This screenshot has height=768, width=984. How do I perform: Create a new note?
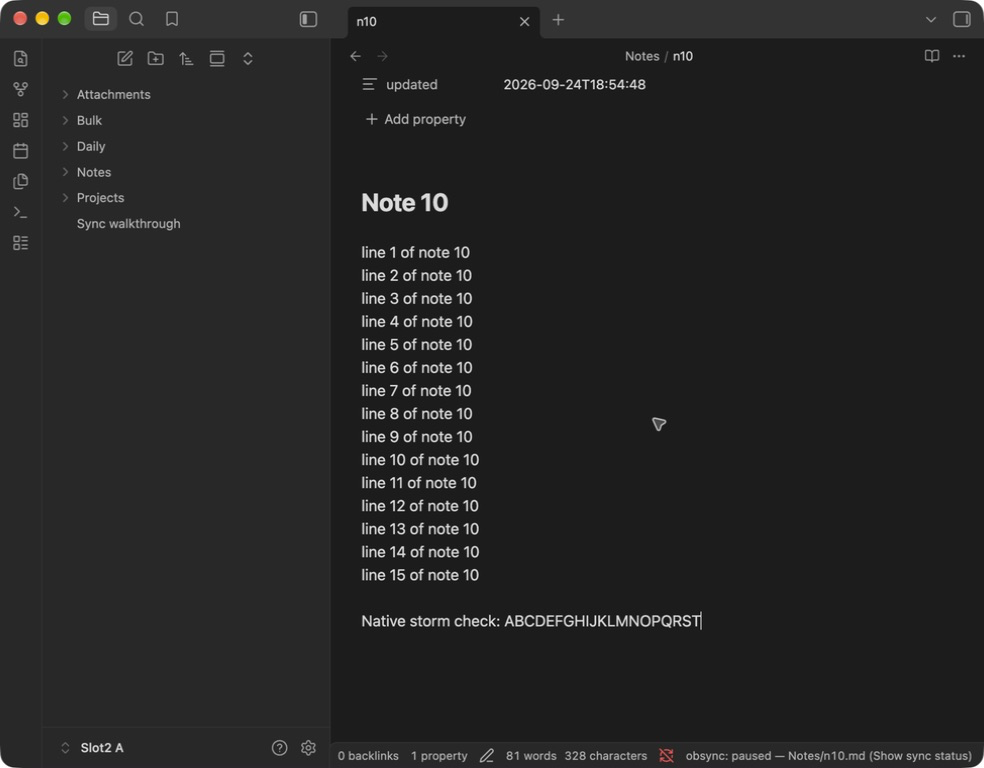point(125,58)
